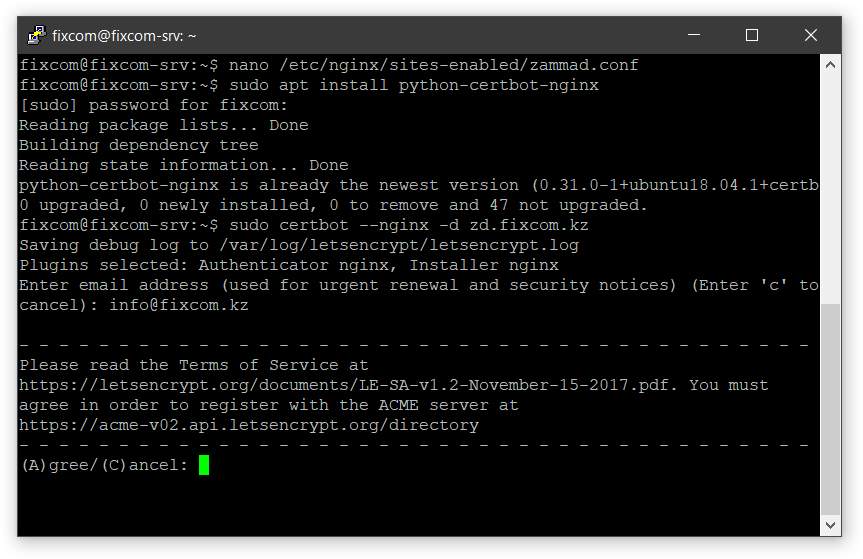Click the 'Plugins selected: Authenticator nginx' line
The image size is (863, 559).
[x=289, y=265]
